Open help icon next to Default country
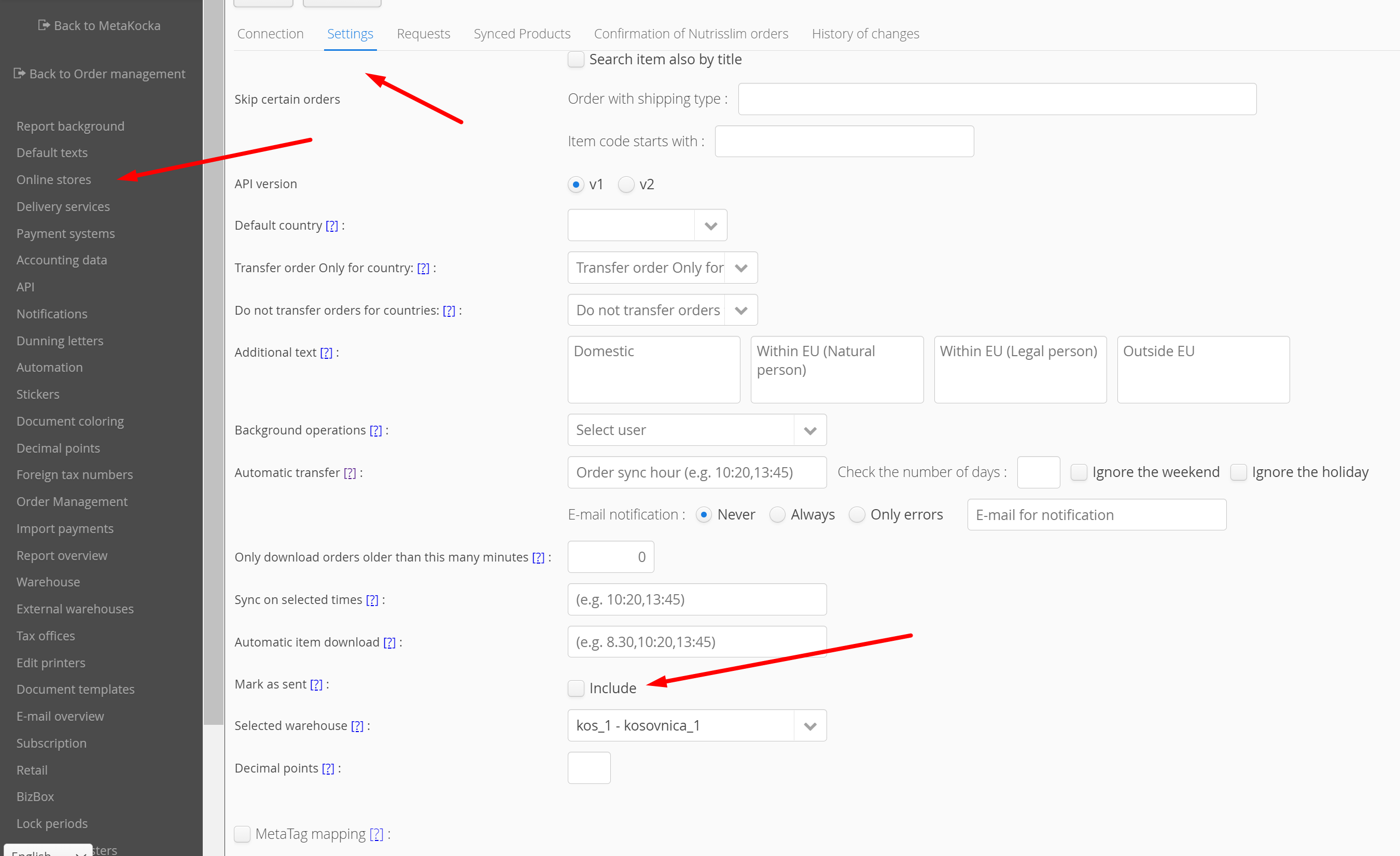1400x856 pixels. click(332, 226)
